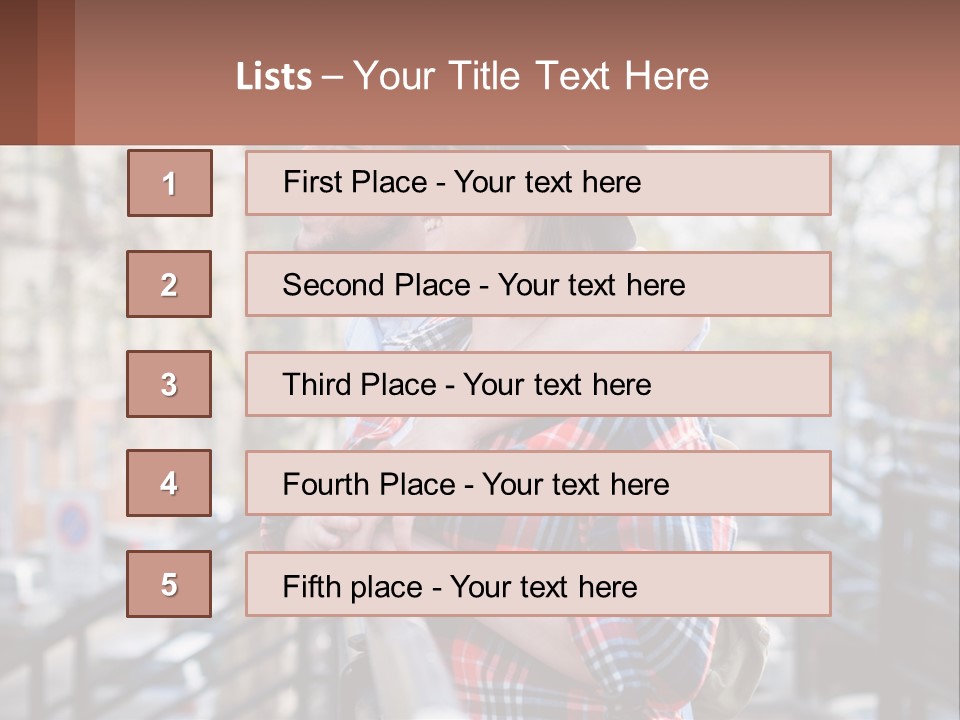Click the Fifth place text bar

[538, 584]
